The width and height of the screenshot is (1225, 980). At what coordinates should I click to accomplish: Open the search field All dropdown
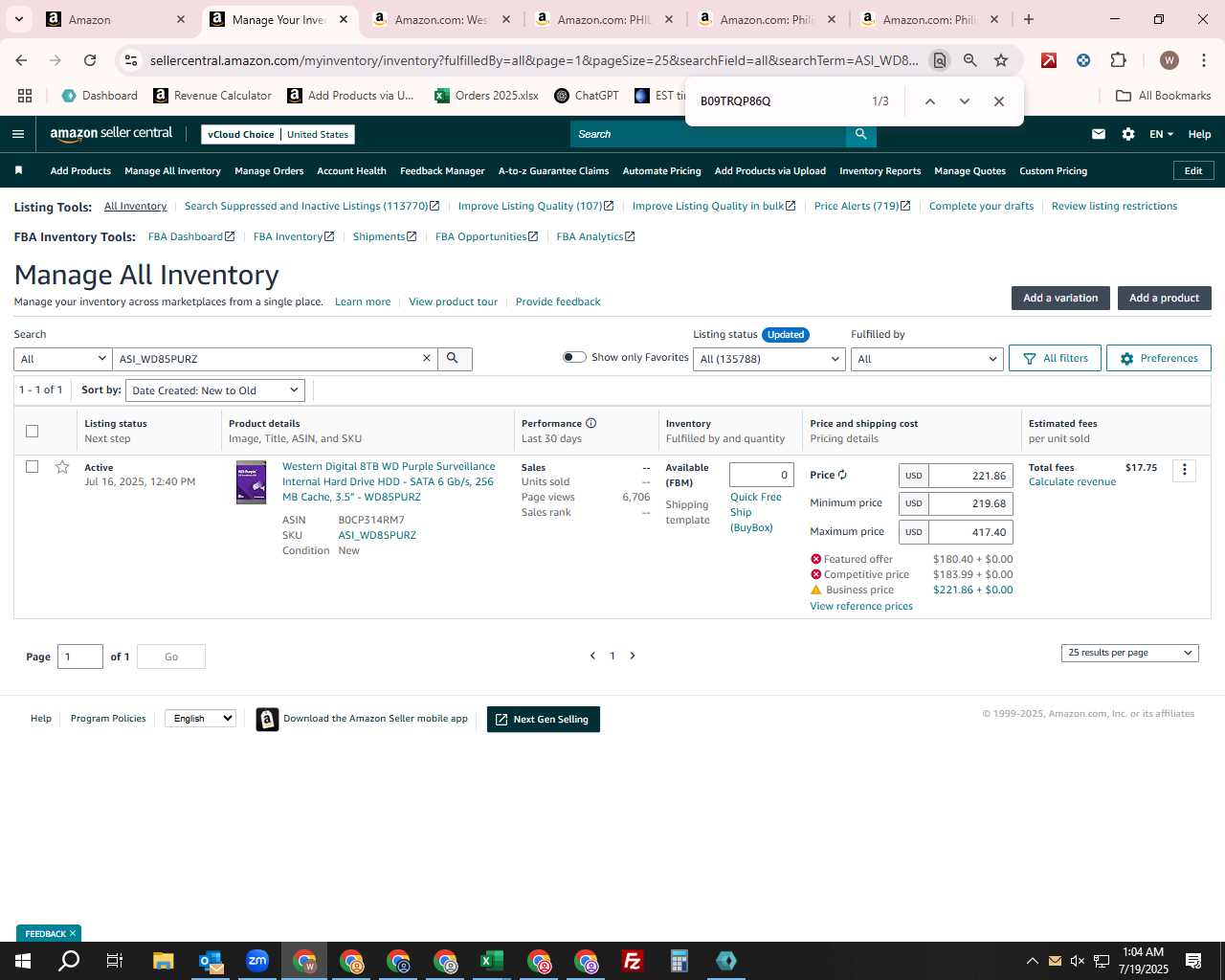[62, 359]
